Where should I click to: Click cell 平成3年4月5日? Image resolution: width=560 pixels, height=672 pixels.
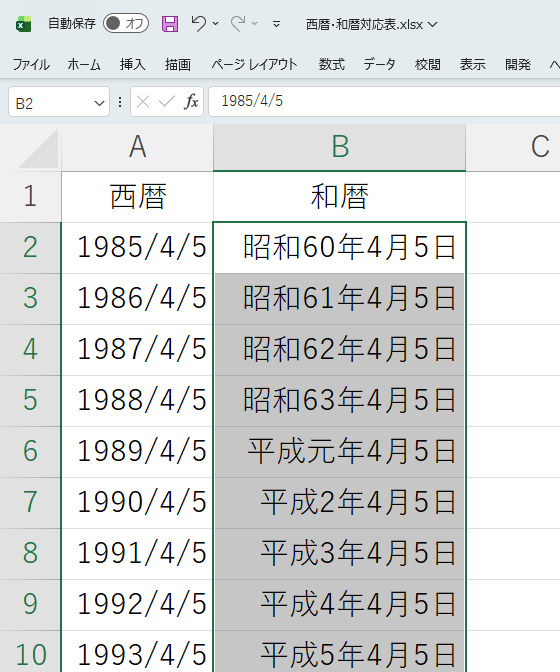point(339,554)
